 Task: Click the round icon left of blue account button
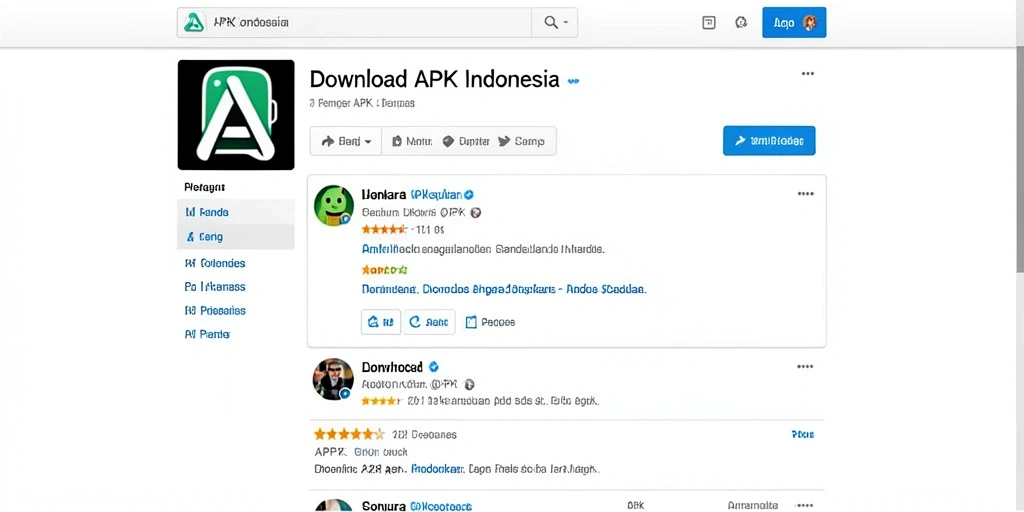pos(741,23)
